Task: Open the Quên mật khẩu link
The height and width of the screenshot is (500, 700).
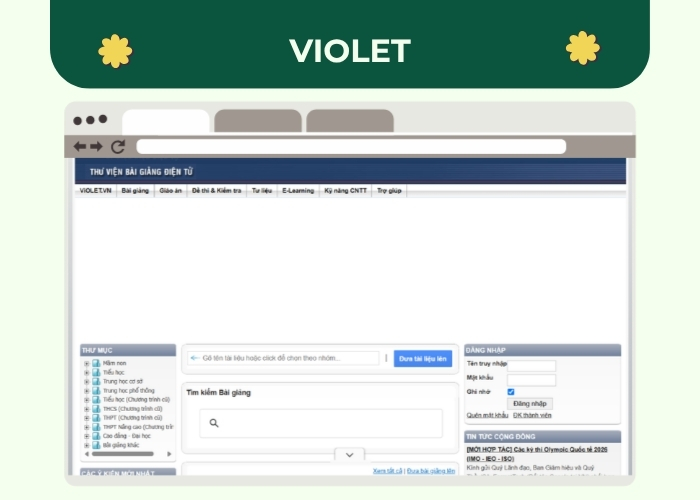Action: [487, 415]
